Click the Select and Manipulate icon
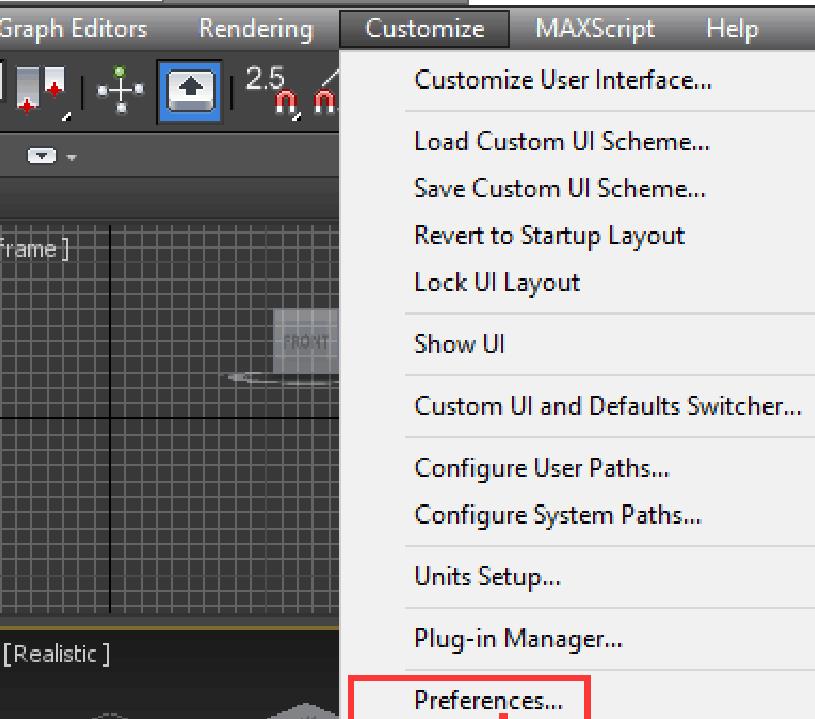The image size is (815, 719). tap(120, 90)
